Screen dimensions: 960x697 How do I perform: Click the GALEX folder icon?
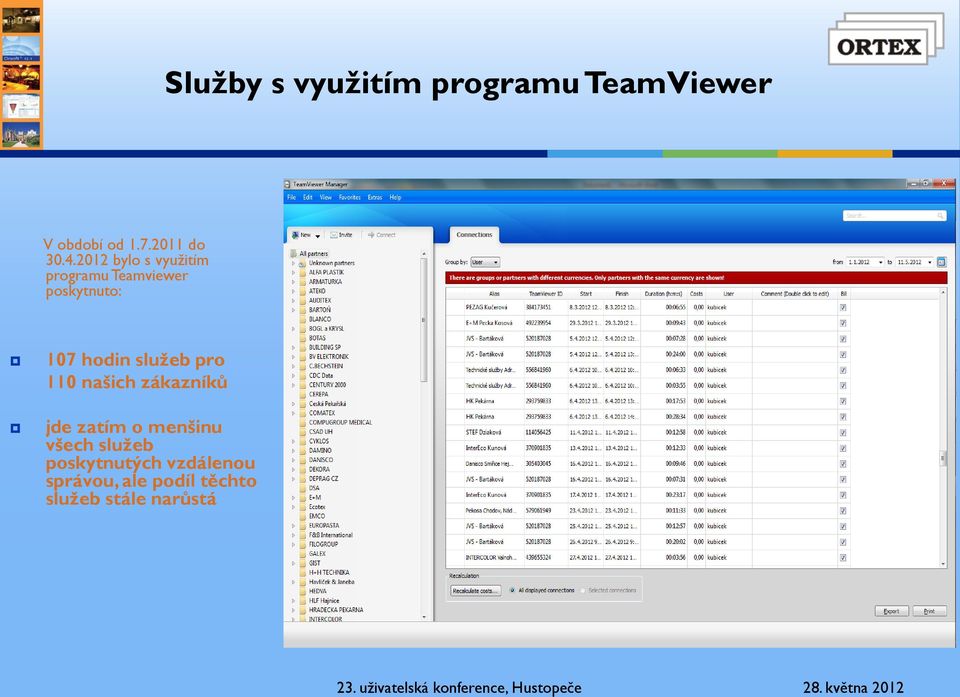click(302, 554)
